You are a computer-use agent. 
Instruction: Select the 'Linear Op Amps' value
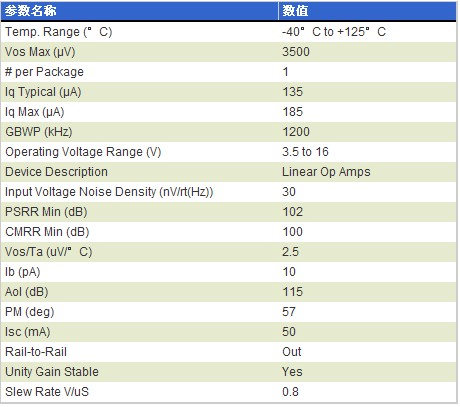[x=326, y=172]
